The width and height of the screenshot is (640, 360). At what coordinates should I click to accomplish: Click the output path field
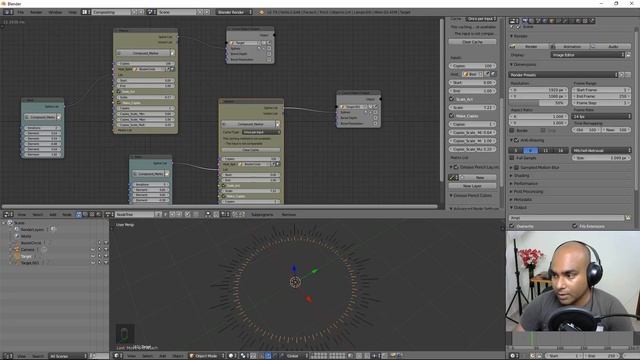point(567,218)
